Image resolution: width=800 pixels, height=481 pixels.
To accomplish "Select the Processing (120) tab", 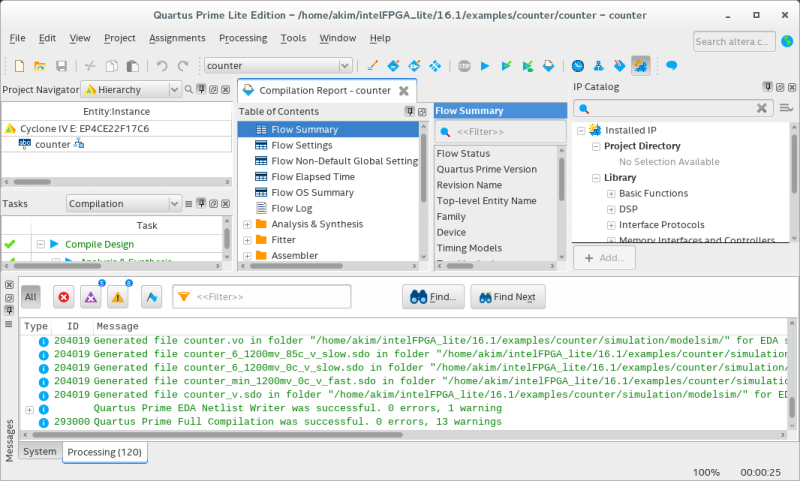I will click(105, 452).
